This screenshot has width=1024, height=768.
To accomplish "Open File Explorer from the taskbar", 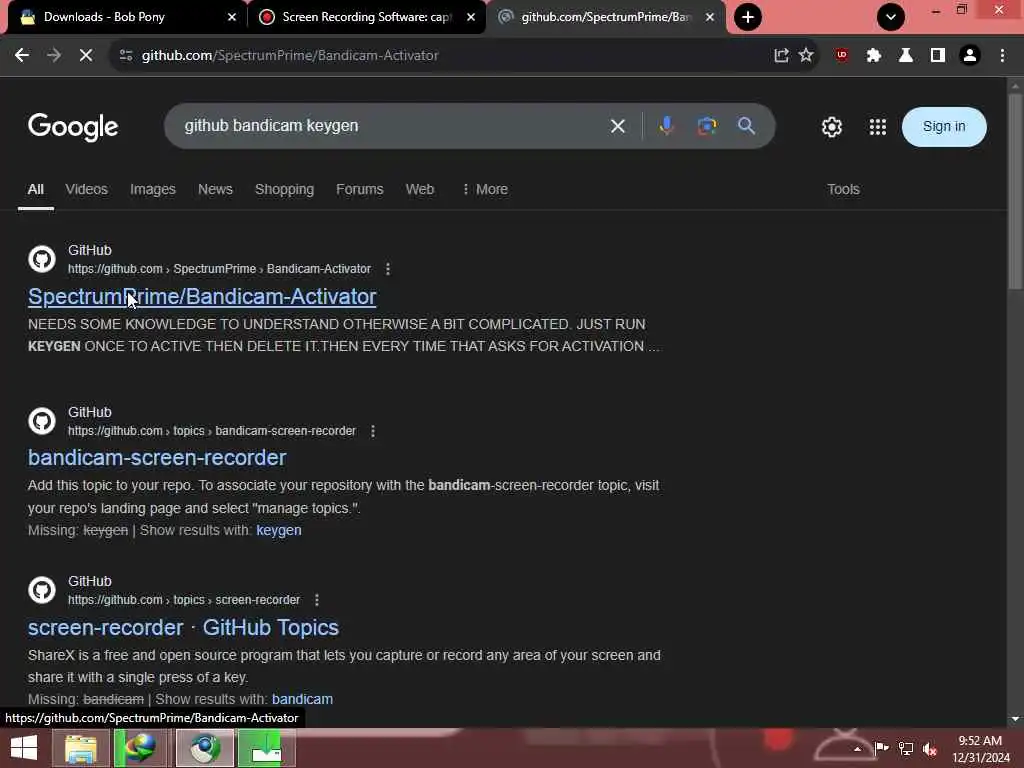I will point(80,748).
